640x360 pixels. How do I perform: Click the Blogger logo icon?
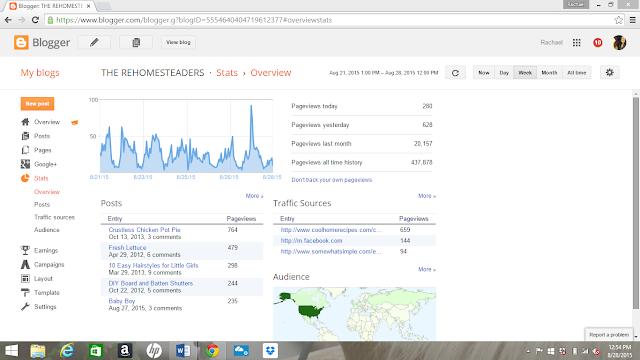[21, 42]
